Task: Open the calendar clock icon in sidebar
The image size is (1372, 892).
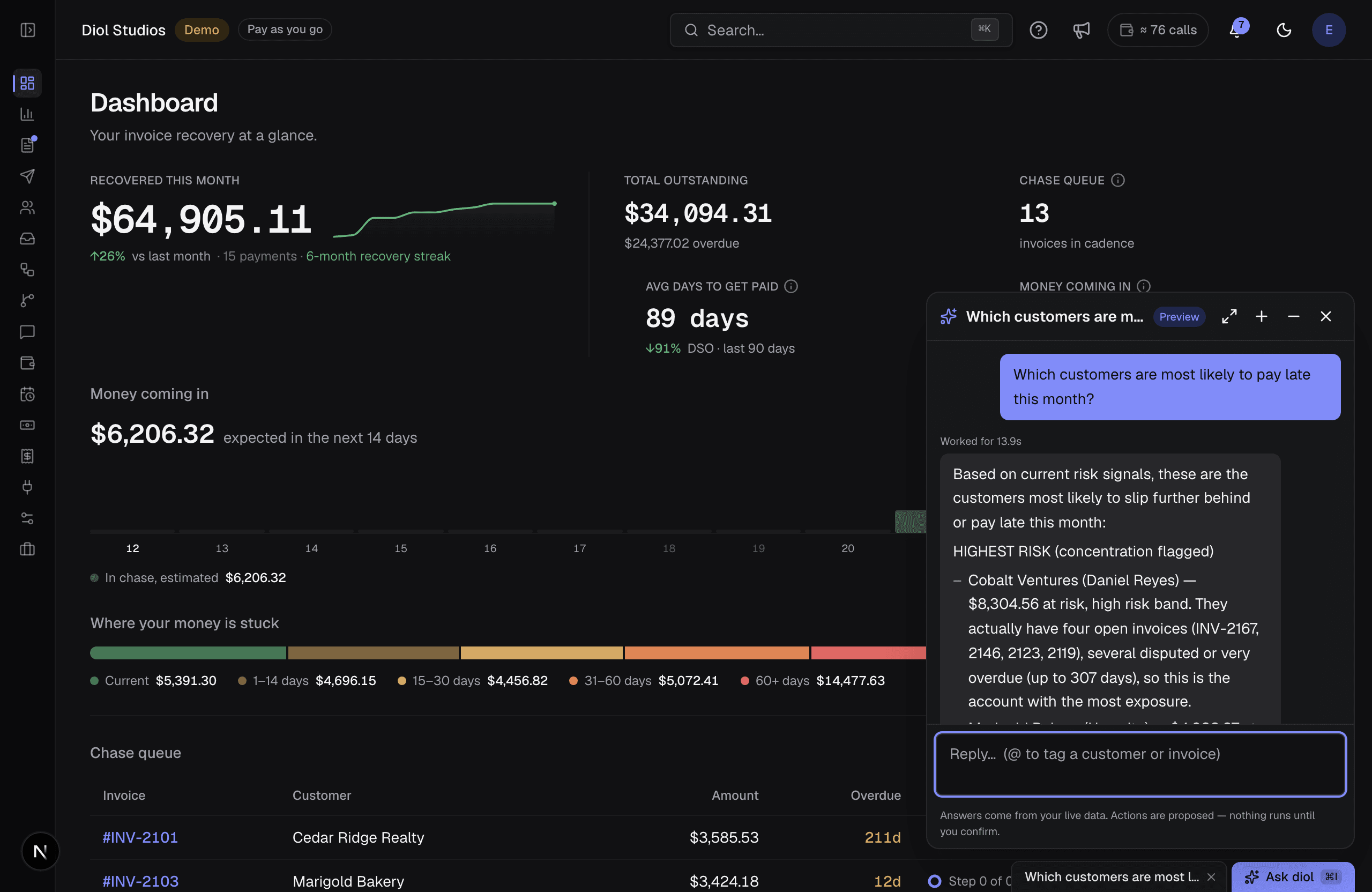Action: (27, 394)
